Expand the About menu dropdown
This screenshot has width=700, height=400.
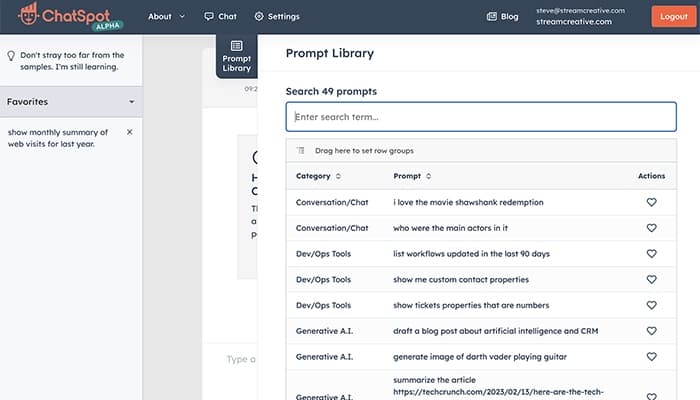[166, 17]
